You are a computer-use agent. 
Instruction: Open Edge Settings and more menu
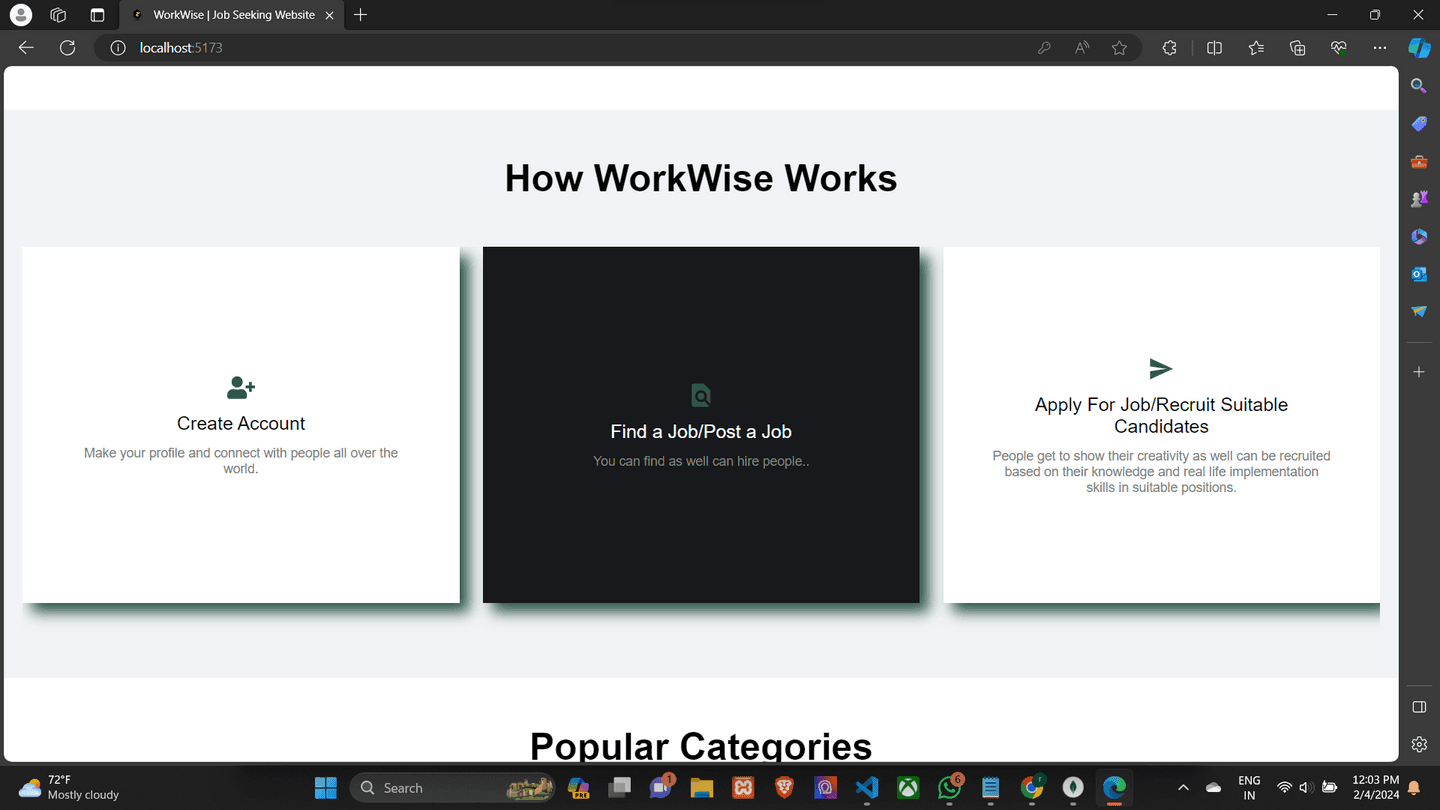1380,47
